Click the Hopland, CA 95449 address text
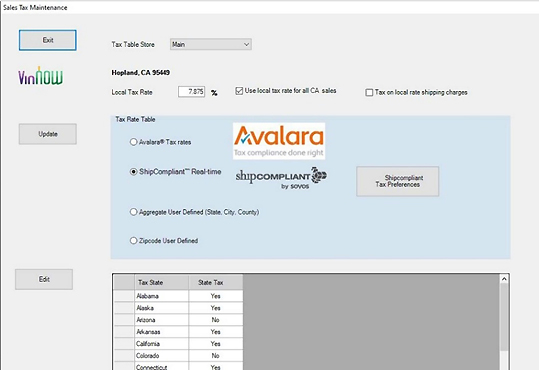 (x=141, y=73)
